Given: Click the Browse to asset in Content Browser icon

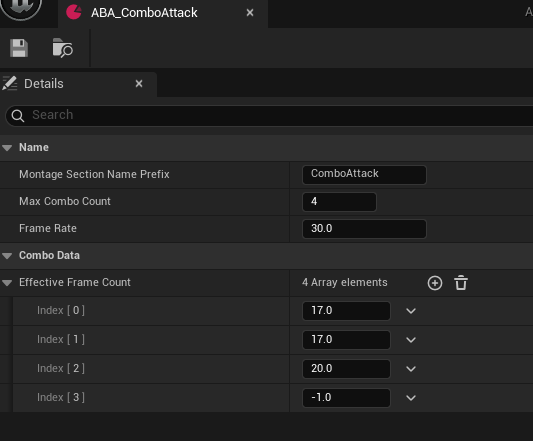Looking at the screenshot, I should pos(63,48).
